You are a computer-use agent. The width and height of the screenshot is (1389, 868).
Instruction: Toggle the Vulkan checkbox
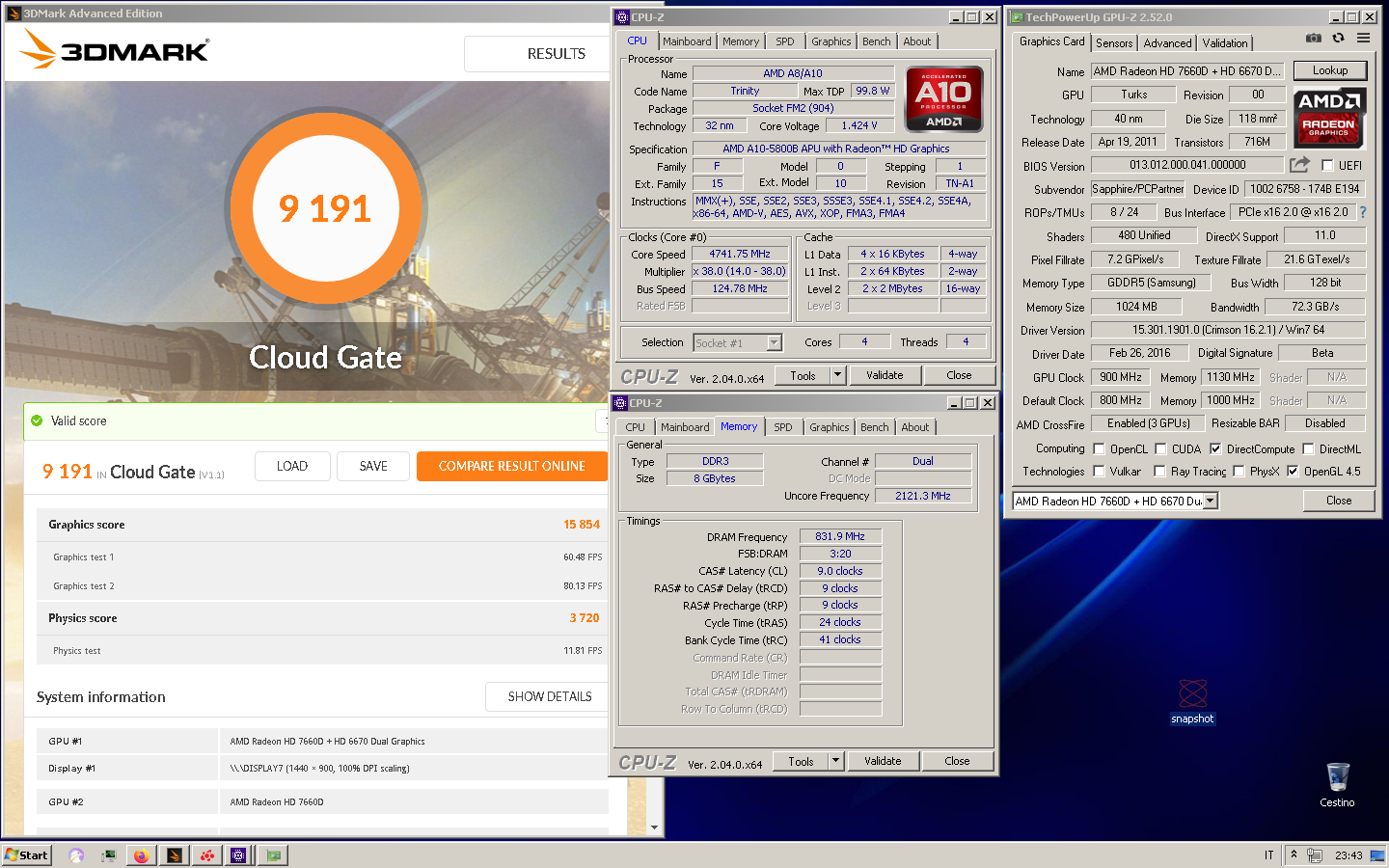click(1099, 471)
